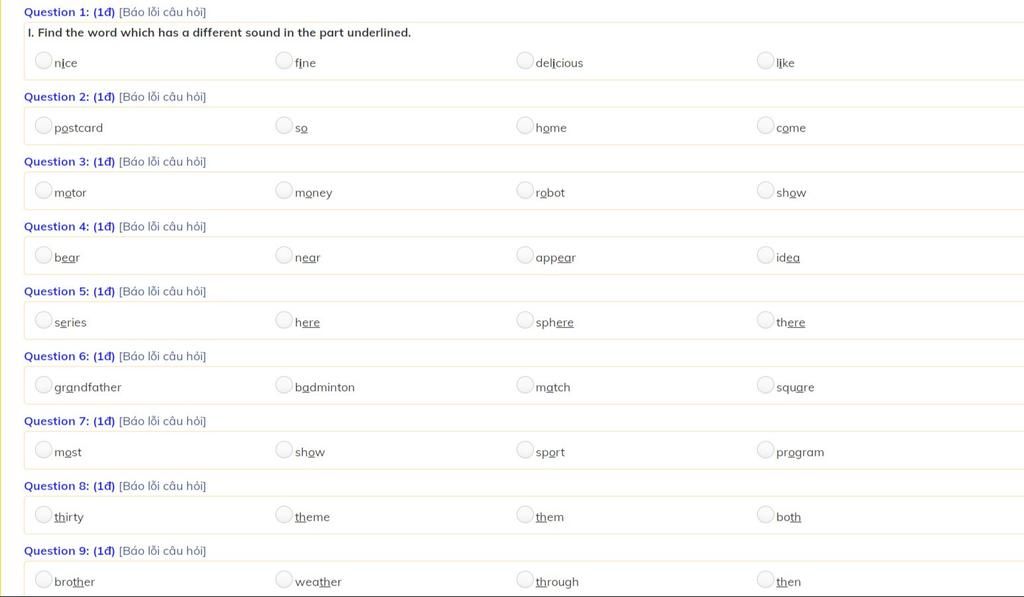Click the 'Báo lỗi câu hỏi' link of Question 9
This screenshot has width=1024, height=597.
point(162,551)
